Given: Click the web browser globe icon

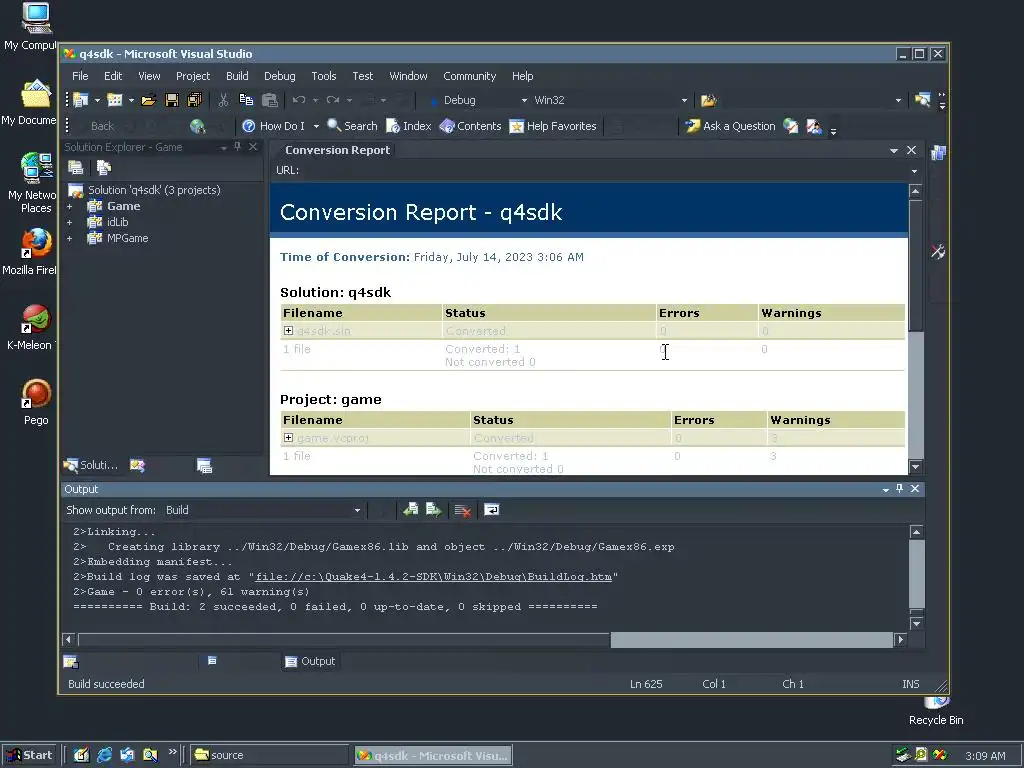Looking at the screenshot, I should point(197,126).
